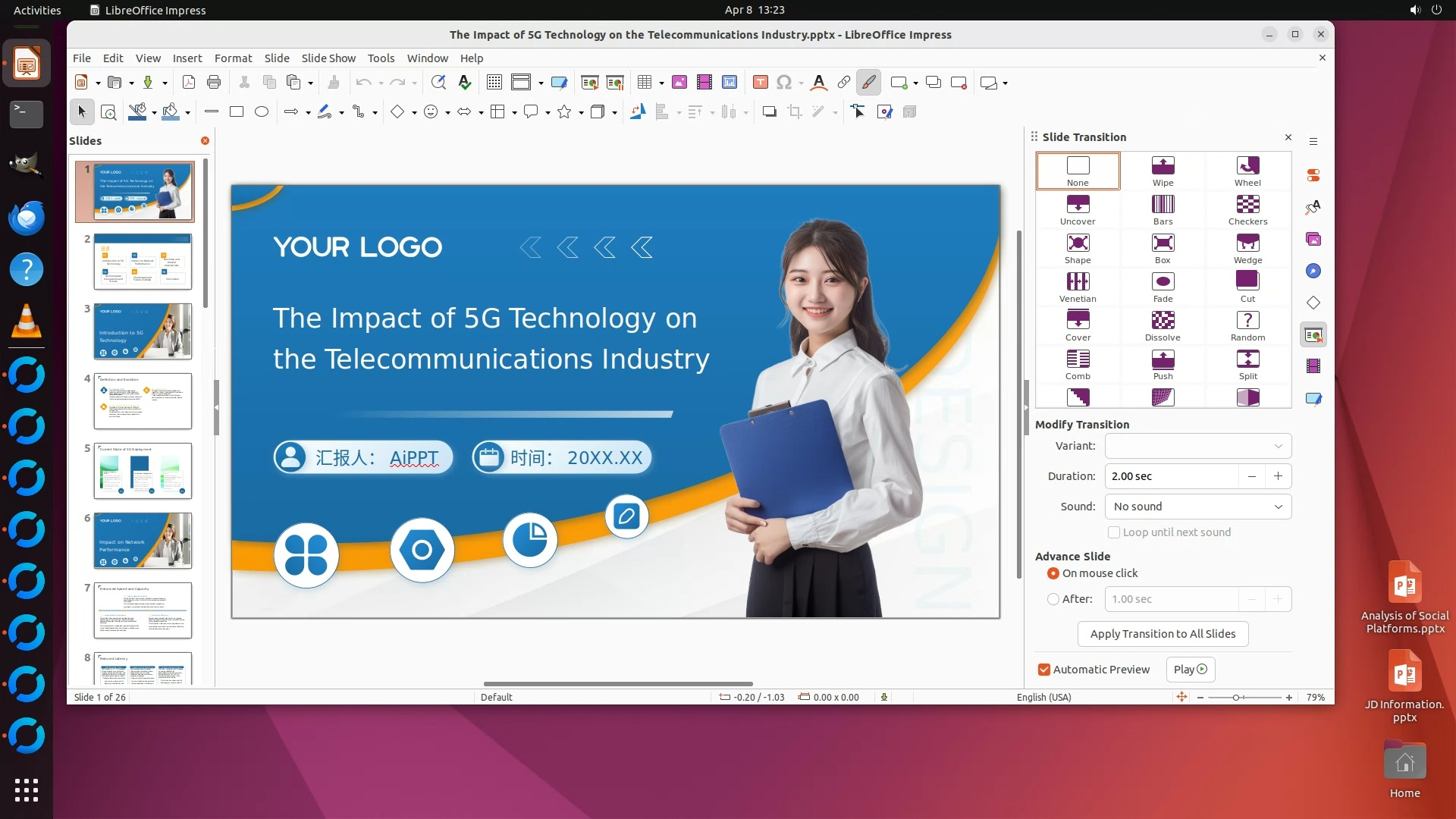Open the Sound dropdown showing No sound
This screenshot has height=819, width=1456.
pos(1197,507)
